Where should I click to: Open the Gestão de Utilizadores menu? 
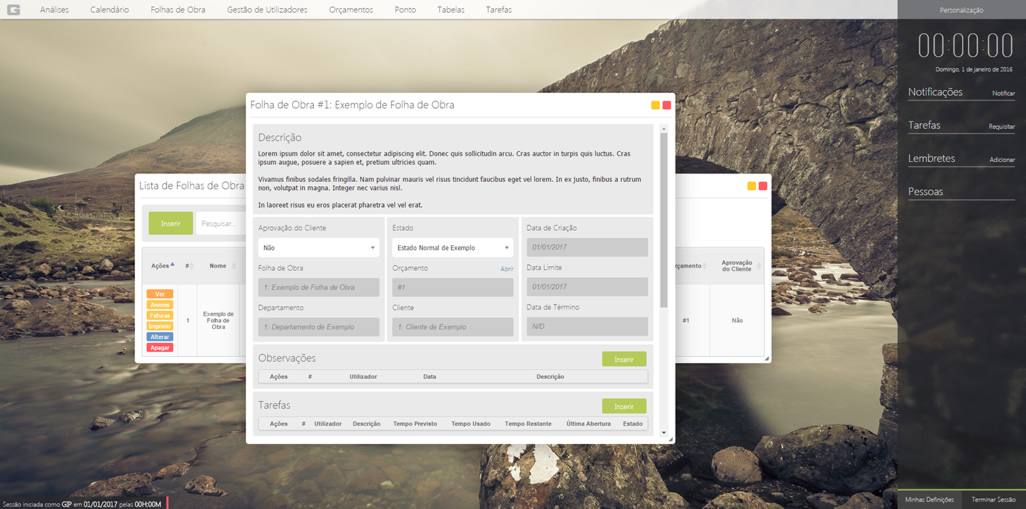coord(267,10)
